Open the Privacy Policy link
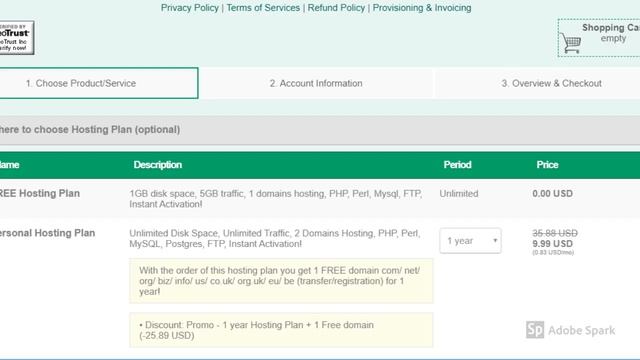 coord(189,8)
